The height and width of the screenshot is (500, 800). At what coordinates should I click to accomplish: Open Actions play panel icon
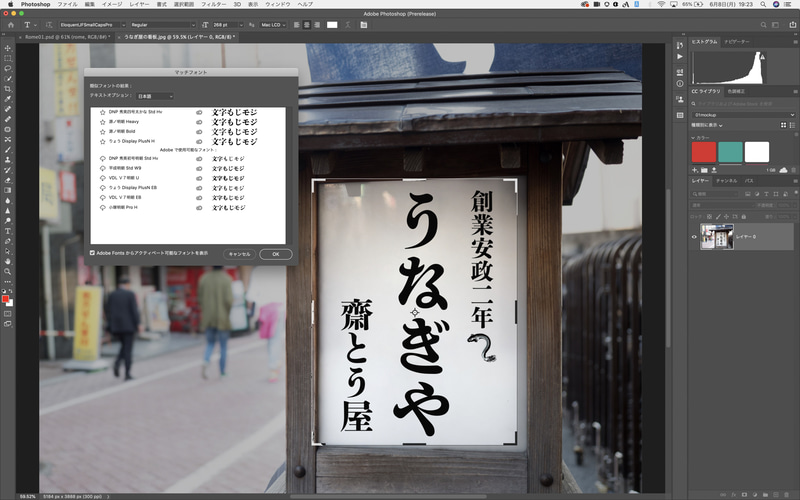pyautogui.click(x=680, y=57)
